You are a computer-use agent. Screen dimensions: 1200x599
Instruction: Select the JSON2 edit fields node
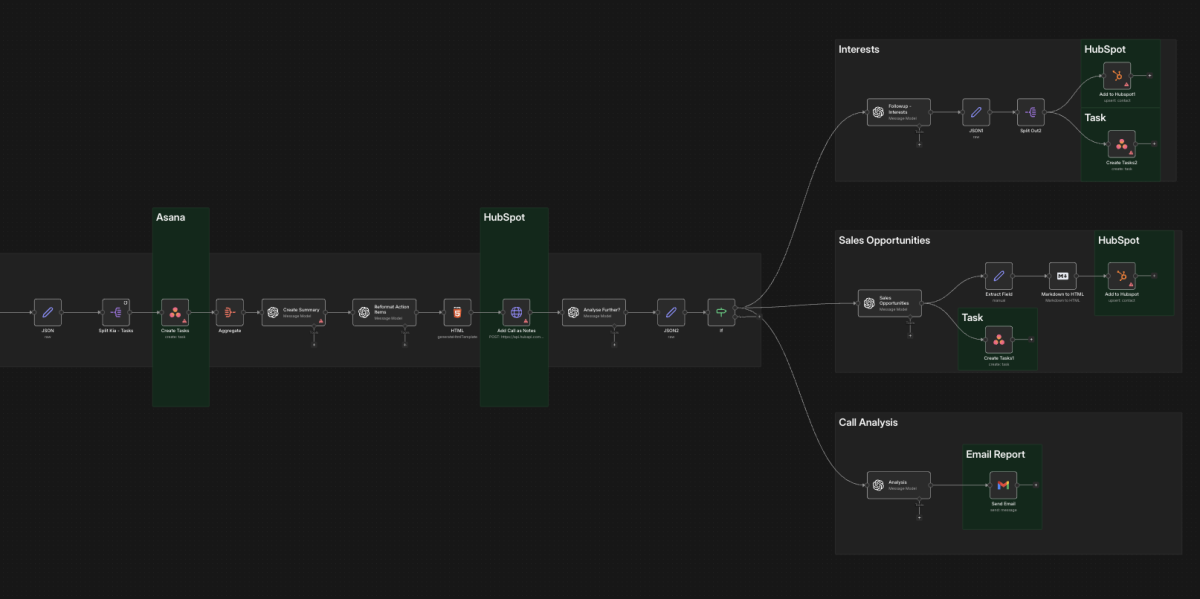[x=670, y=313]
